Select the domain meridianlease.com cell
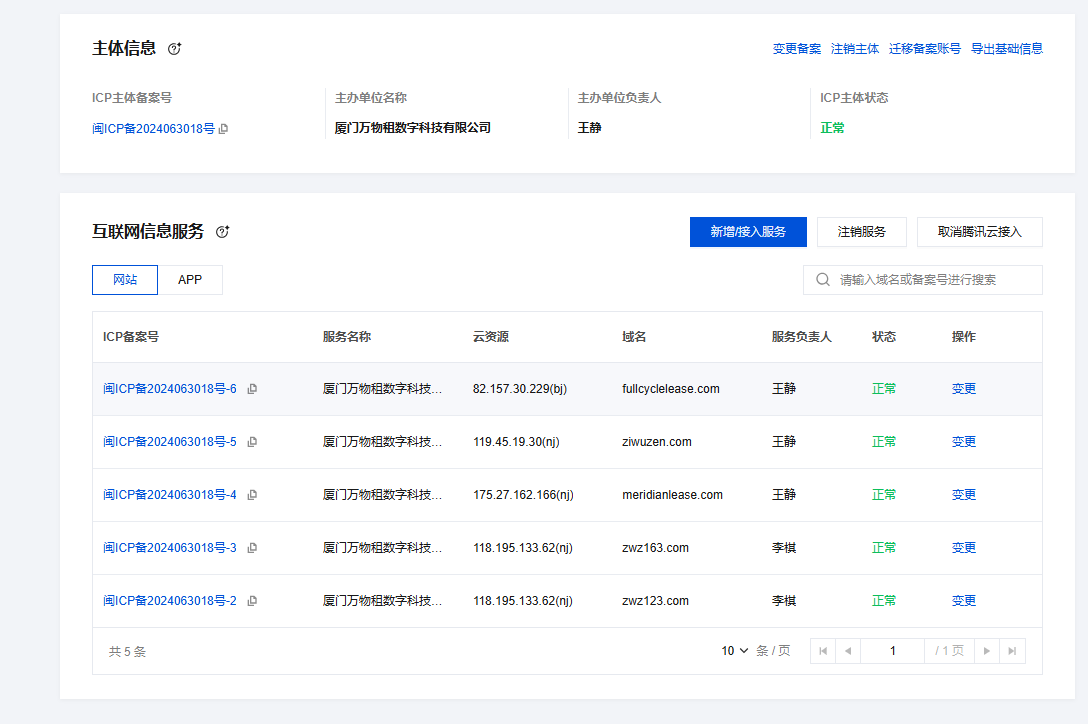Image resolution: width=1088 pixels, height=724 pixels. pos(672,495)
